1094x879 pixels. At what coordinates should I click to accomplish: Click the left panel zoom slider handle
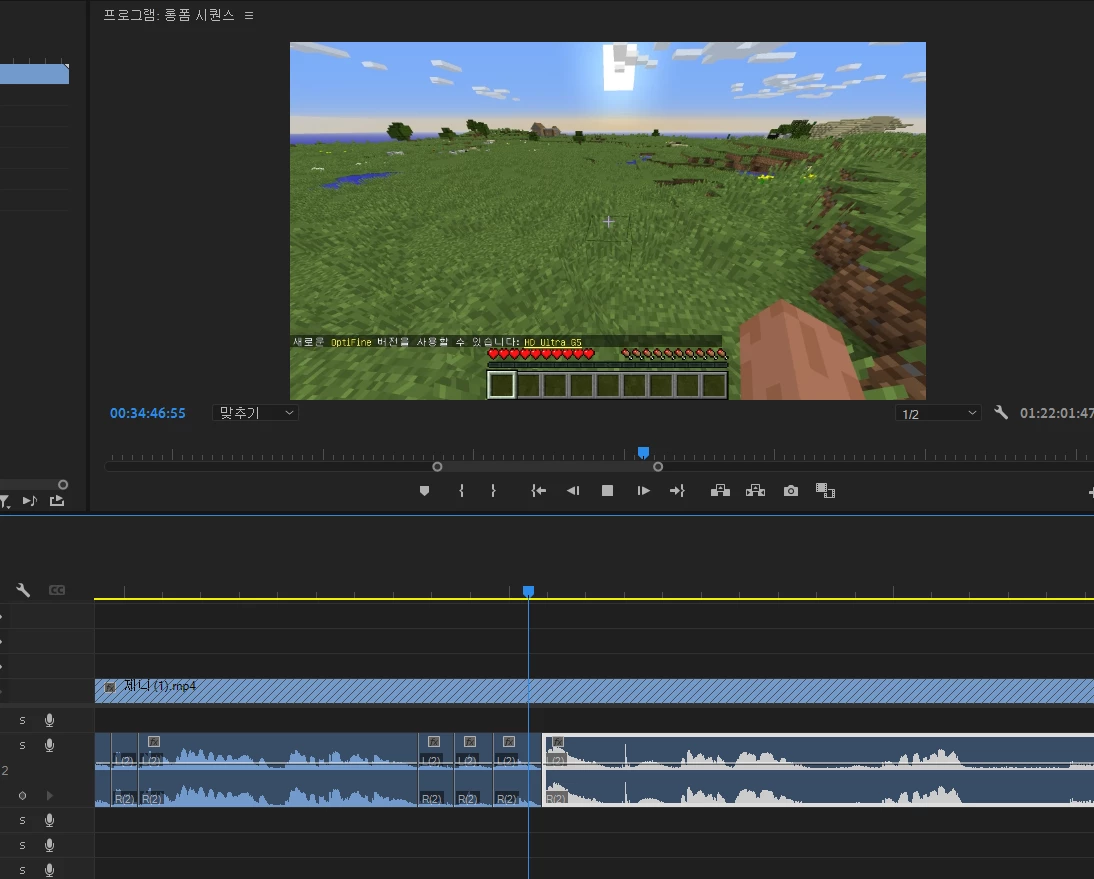point(63,485)
